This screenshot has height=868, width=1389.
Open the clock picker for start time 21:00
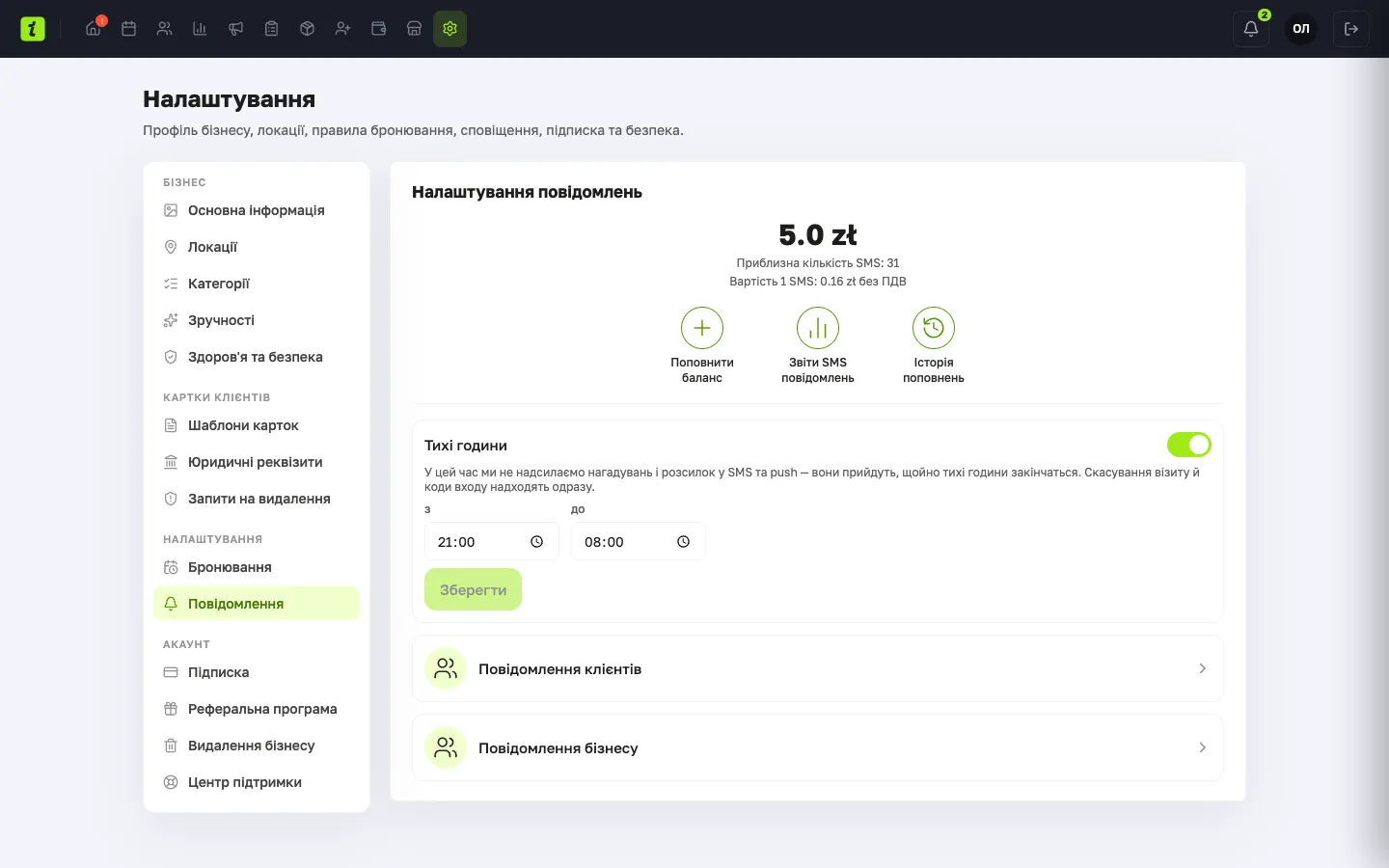coord(536,542)
